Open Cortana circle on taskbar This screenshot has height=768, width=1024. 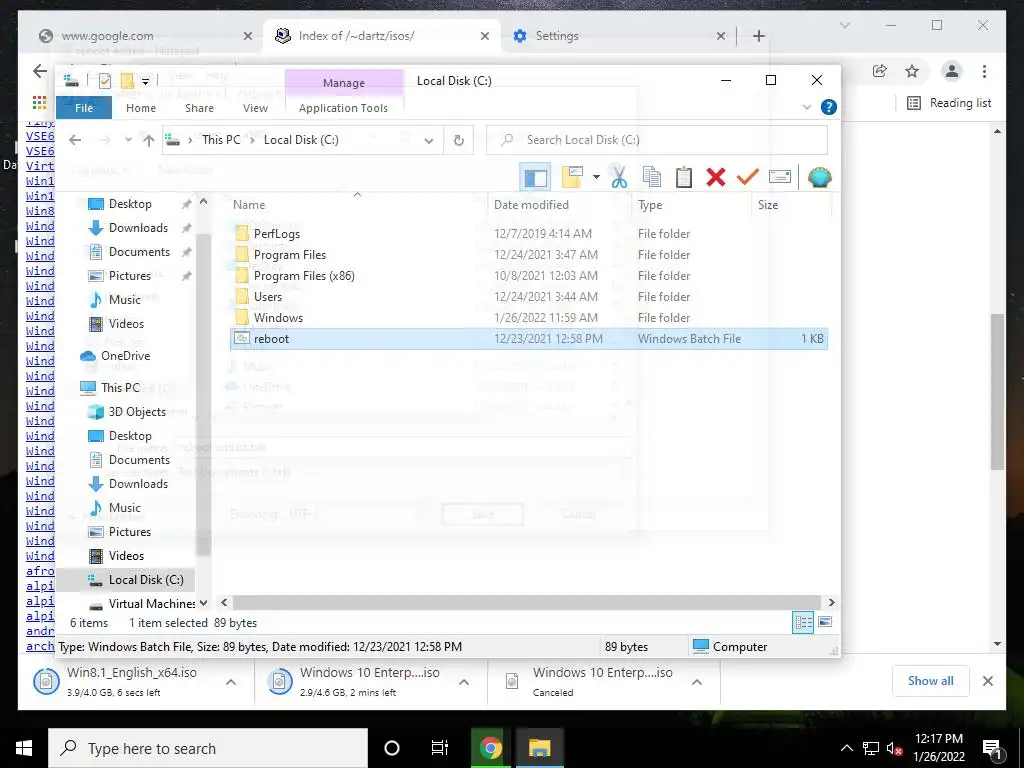[x=392, y=748]
